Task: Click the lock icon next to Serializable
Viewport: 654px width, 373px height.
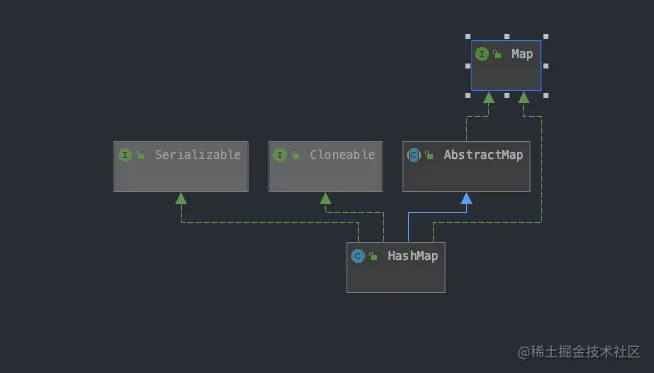Action: 140,155
